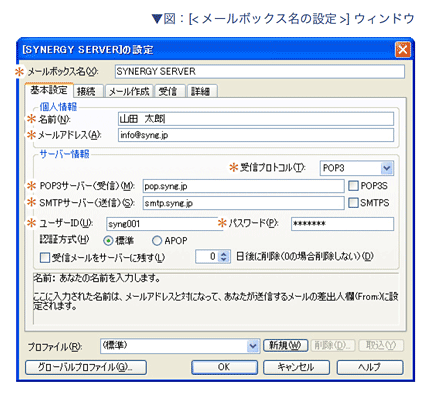Switch to the 受信 tab

168,91
